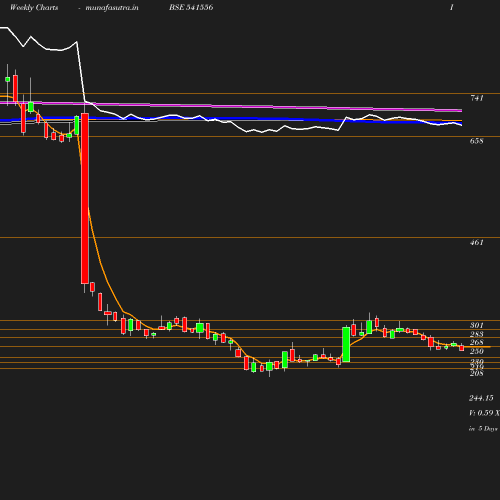
Task: Click the 461 price level label
Action: pyautogui.click(x=476, y=242)
